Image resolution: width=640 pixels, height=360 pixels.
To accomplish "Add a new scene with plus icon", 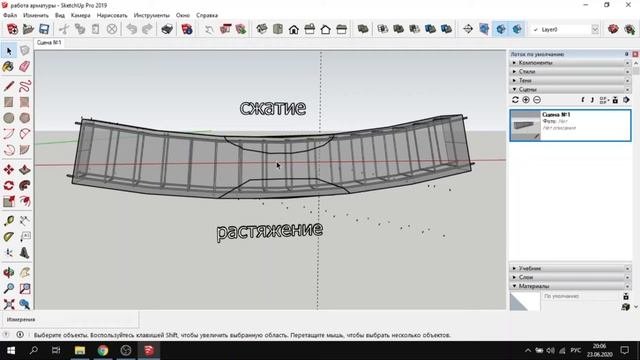I will point(526,100).
